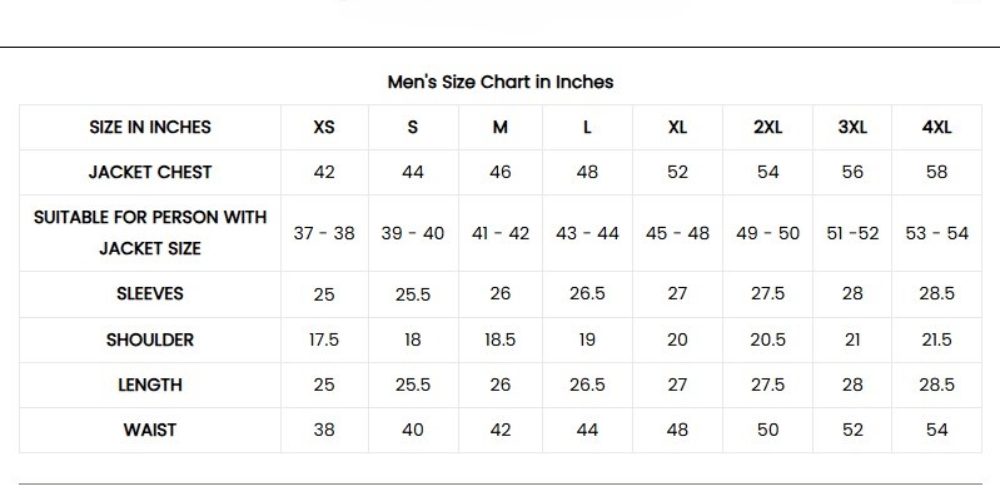This screenshot has width=1000, height=488.
Task: Select the 37 - 38 jacket size cell
Action: 324,233
